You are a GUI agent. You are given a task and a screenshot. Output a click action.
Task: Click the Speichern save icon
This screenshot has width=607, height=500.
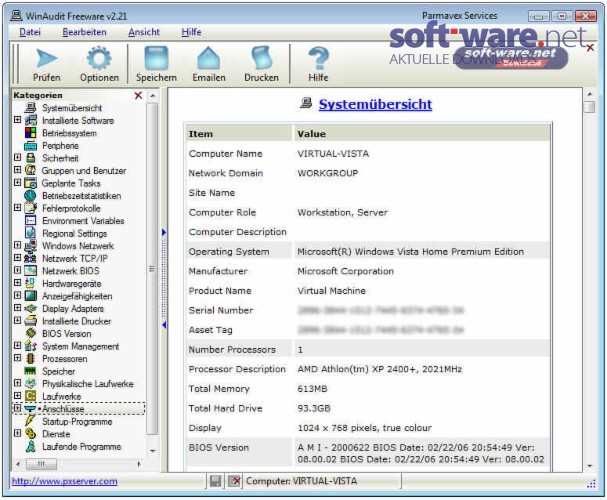pos(156,58)
